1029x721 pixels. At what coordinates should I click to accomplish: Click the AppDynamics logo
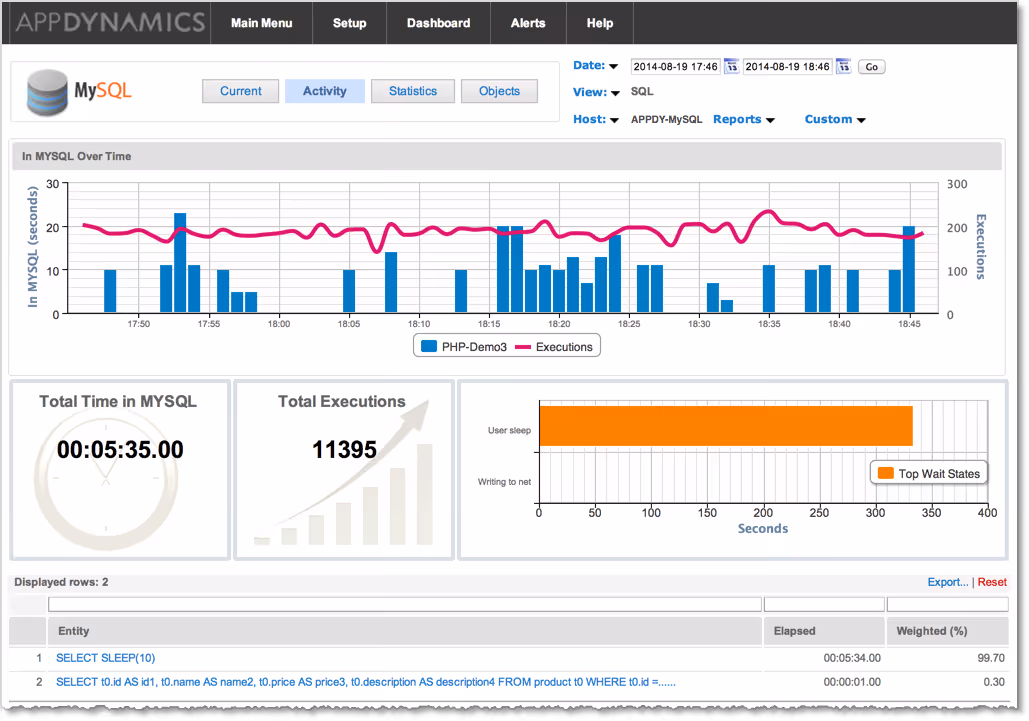(x=110, y=22)
